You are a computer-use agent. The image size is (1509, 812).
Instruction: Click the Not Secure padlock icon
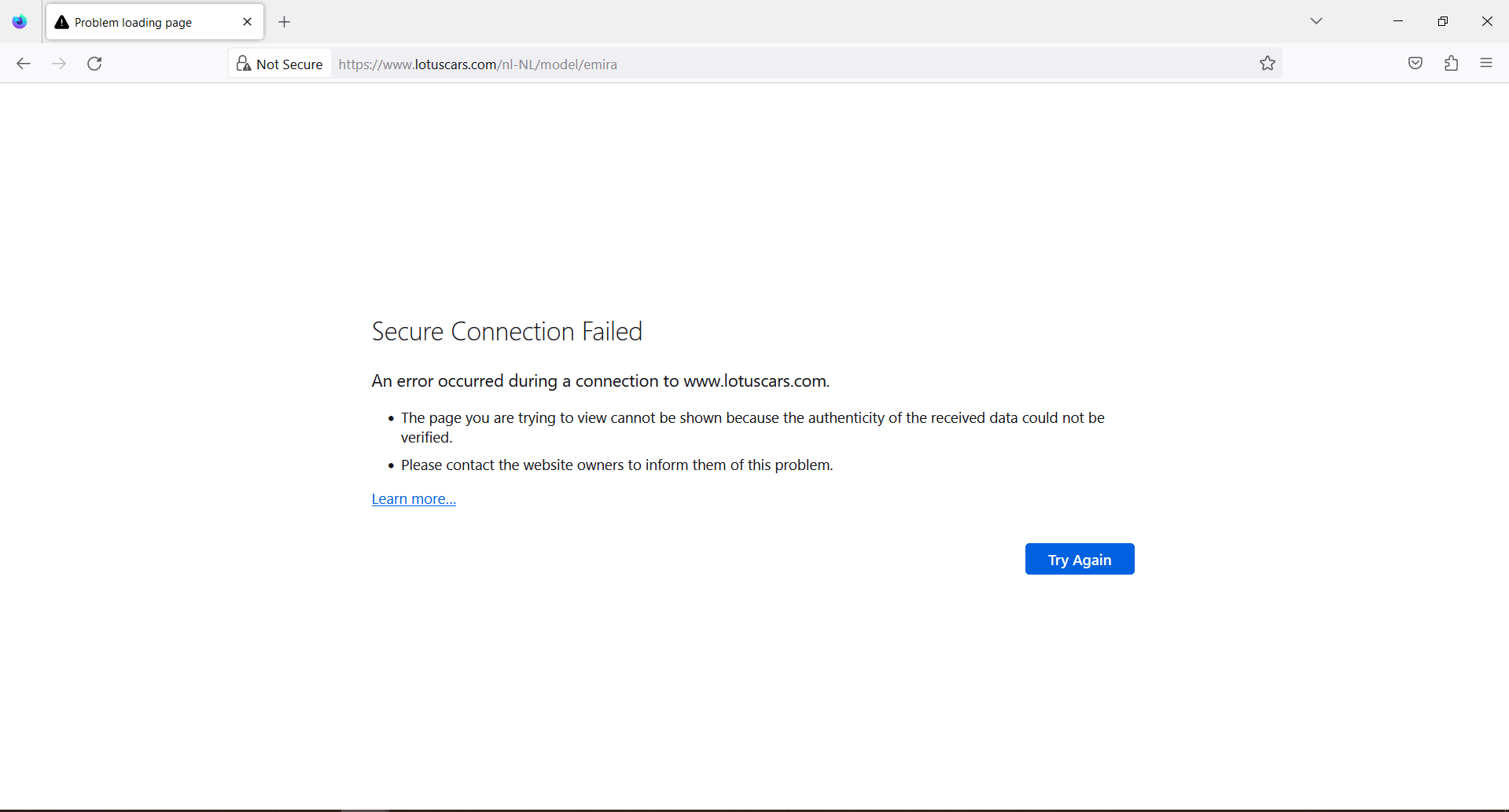point(243,64)
